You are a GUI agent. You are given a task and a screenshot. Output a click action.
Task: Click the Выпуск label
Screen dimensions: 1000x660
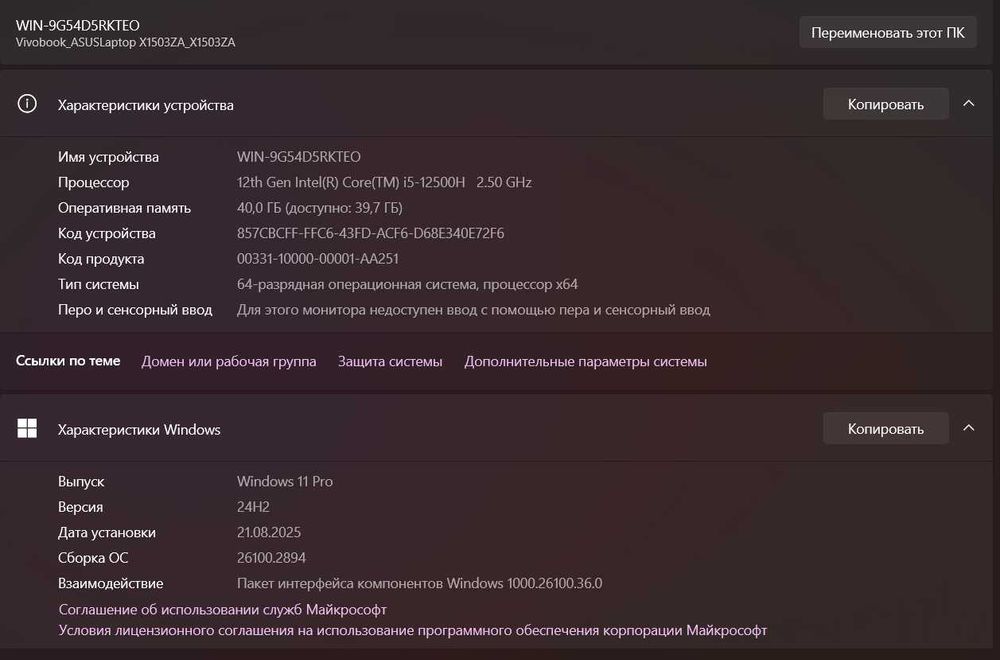tap(81, 481)
